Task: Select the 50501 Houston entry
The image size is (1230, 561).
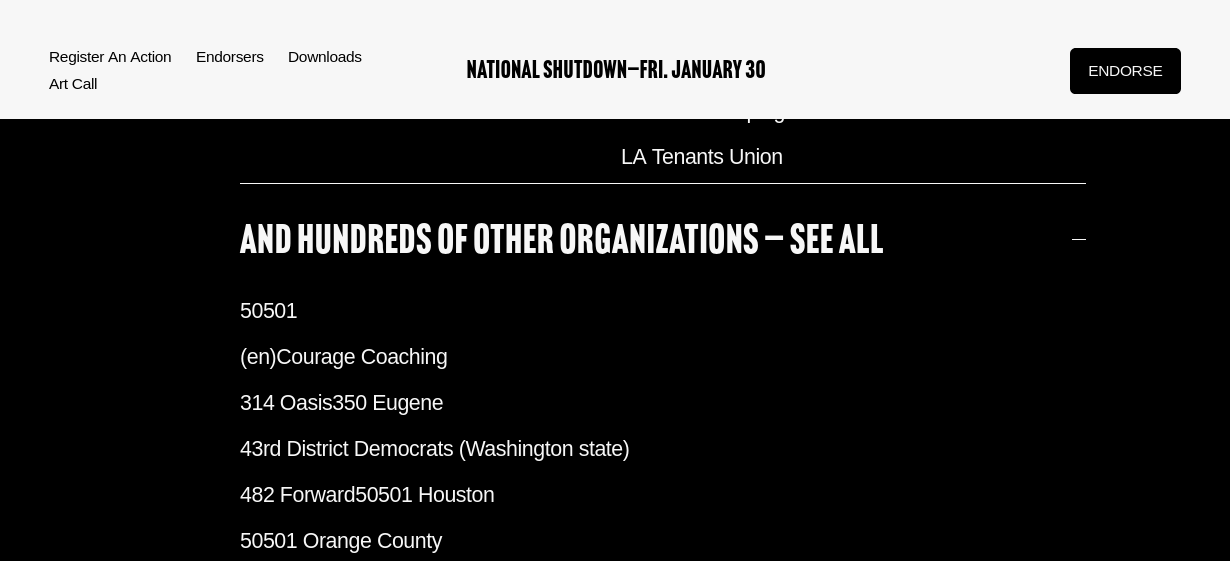Action: [425, 495]
